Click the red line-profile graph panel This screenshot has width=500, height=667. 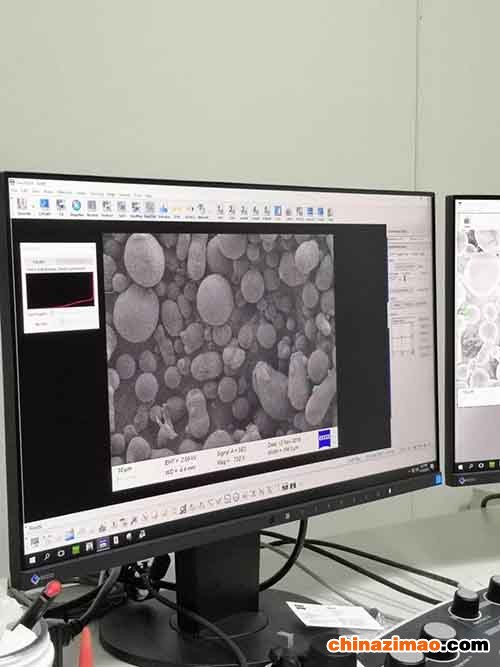coord(60,291)
